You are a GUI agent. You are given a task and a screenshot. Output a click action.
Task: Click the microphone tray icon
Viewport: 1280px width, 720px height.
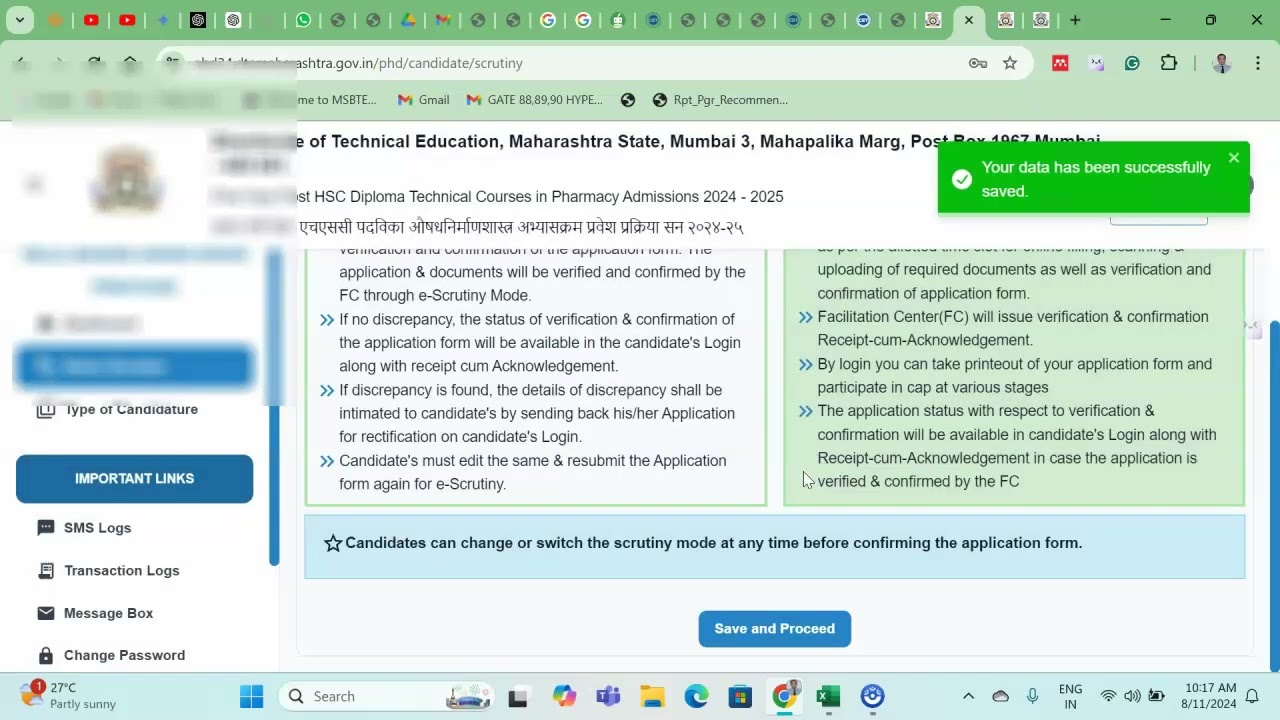click(x=1033, y=696)
